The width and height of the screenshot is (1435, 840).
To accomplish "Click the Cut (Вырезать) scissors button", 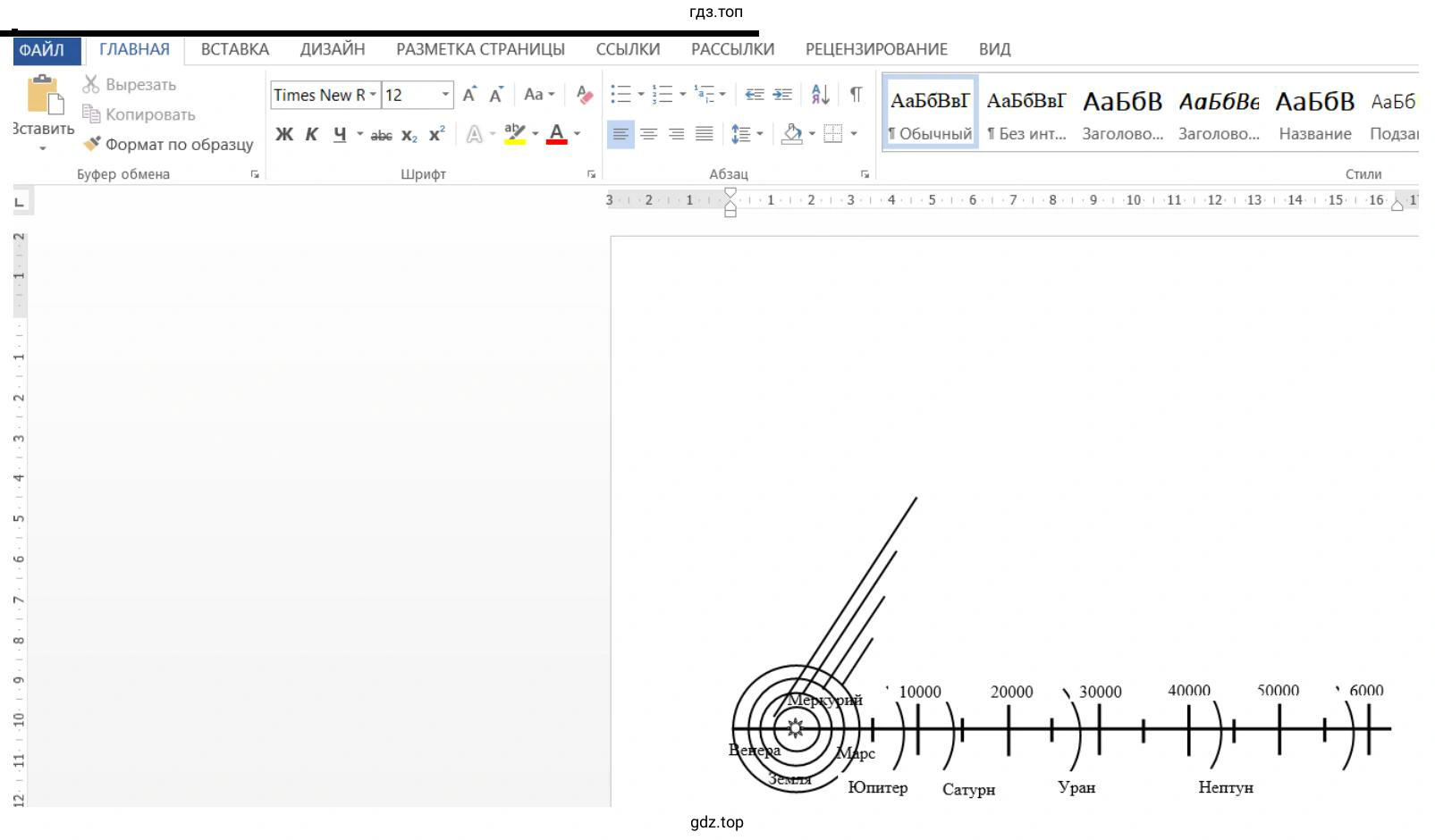I will click(x=130, y=85).
